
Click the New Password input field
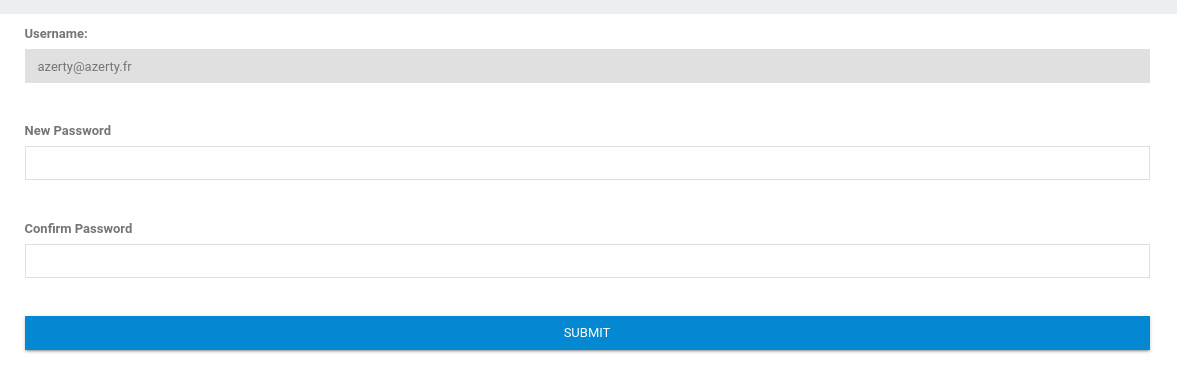coord(587,163)
